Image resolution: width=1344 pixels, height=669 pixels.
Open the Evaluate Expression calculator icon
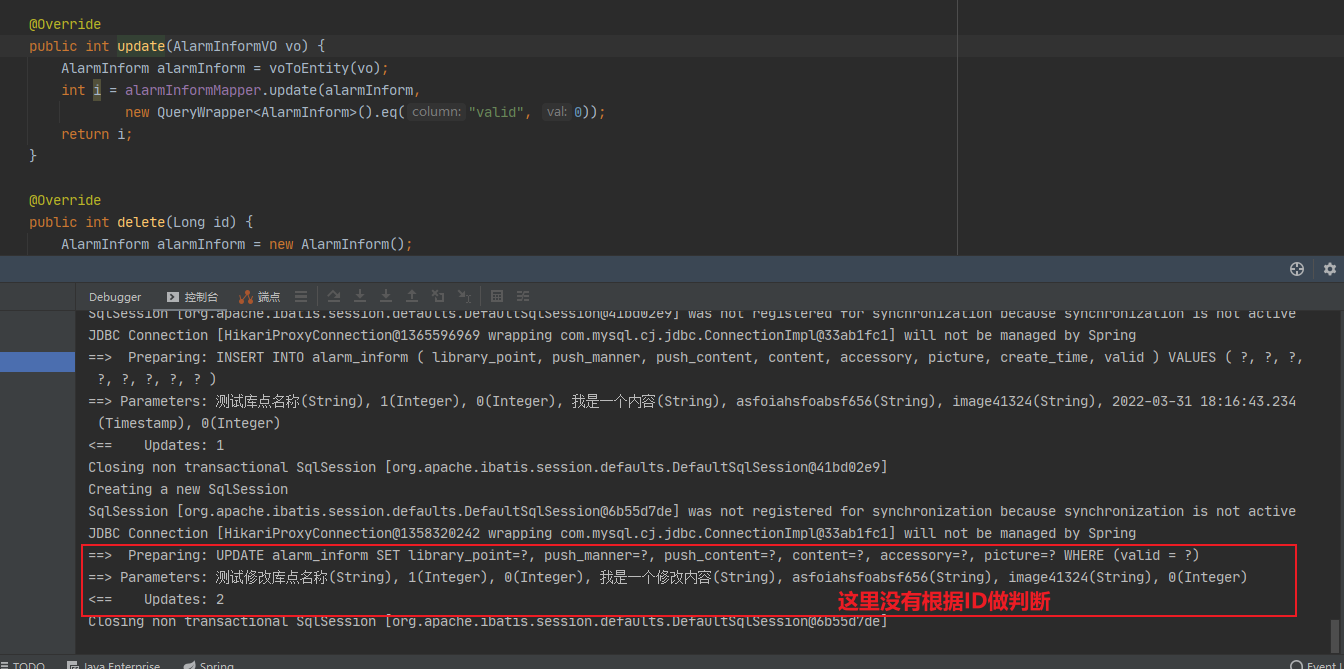tap(497, 297)
